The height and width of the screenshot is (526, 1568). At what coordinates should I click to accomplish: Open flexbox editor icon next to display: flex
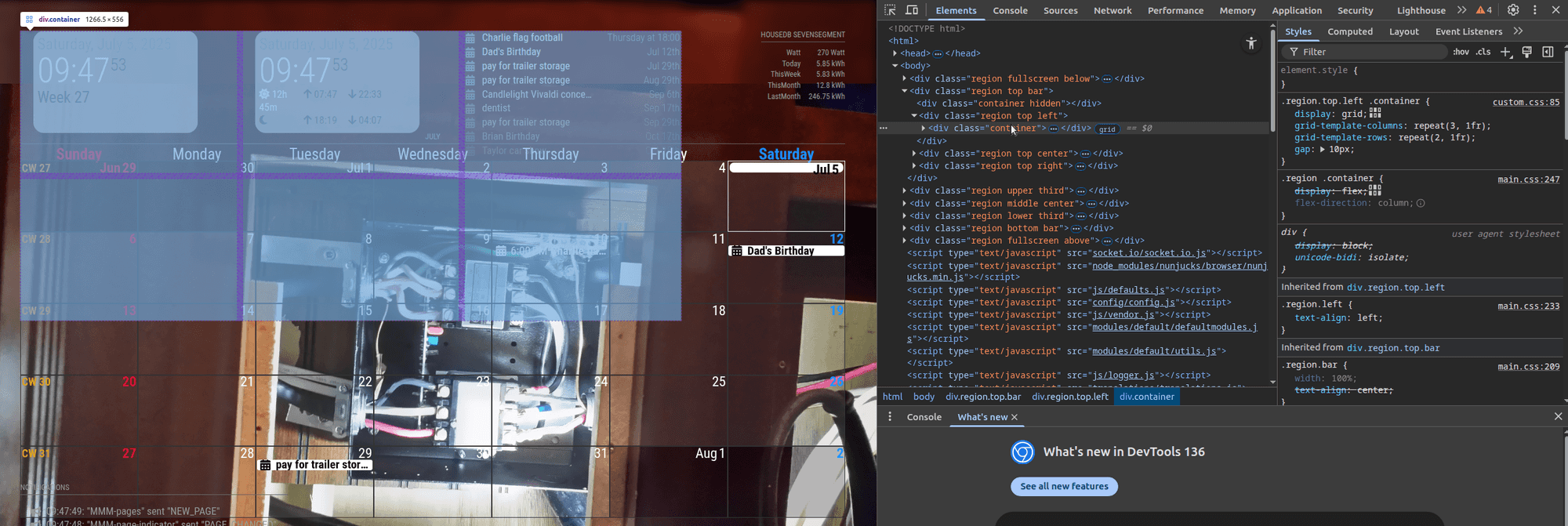[1374, 190]
